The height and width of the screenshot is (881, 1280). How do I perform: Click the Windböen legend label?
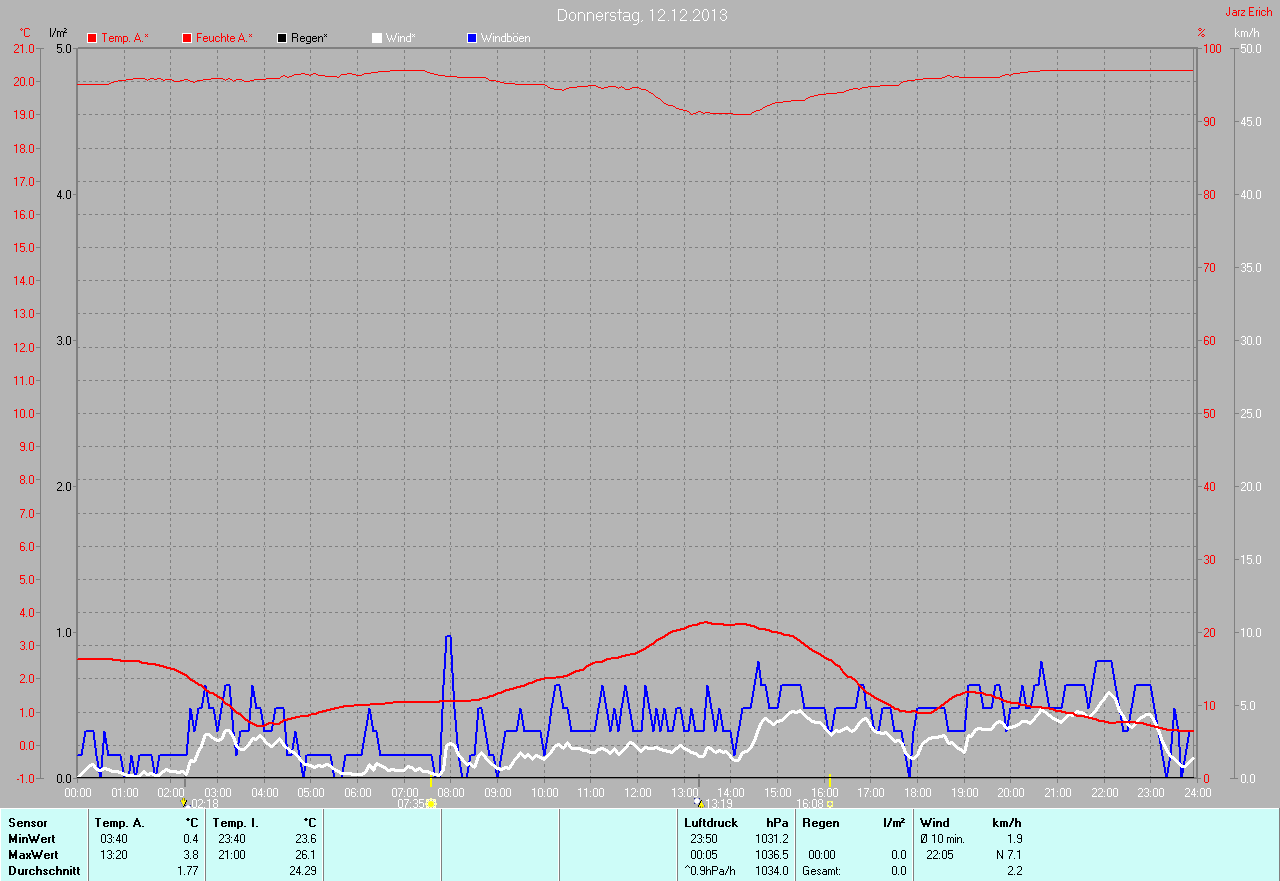506,38
